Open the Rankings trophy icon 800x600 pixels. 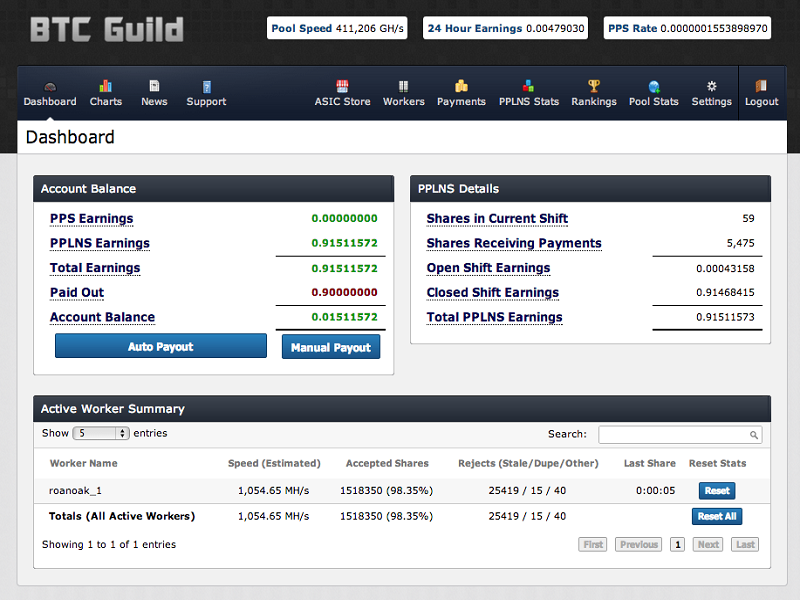click(594, 87)
